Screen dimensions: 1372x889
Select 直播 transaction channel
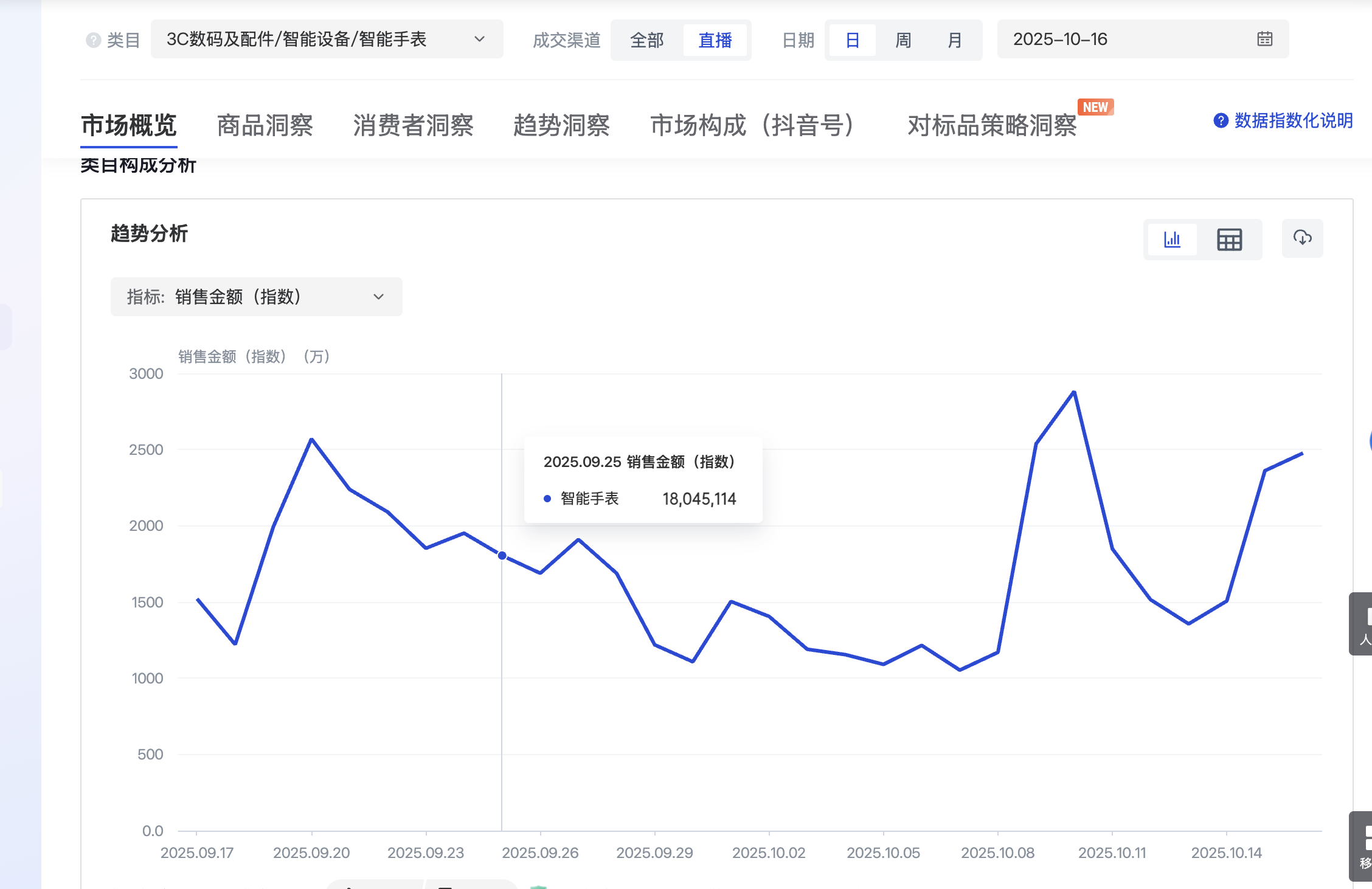(715, 40)
